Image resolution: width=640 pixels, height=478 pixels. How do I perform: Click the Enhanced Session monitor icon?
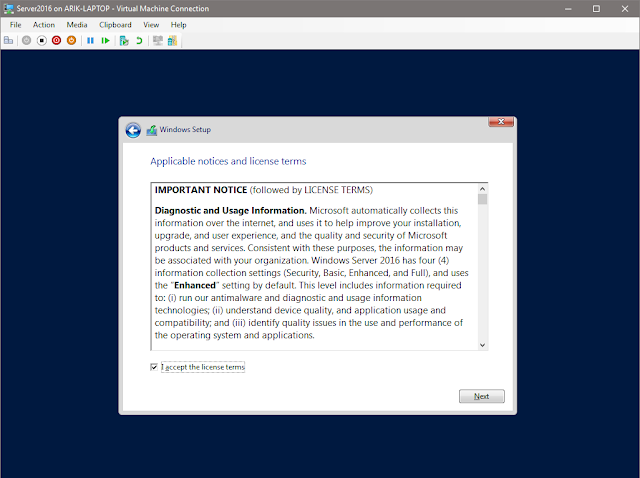pyautogui.click(x=158, y=40)
